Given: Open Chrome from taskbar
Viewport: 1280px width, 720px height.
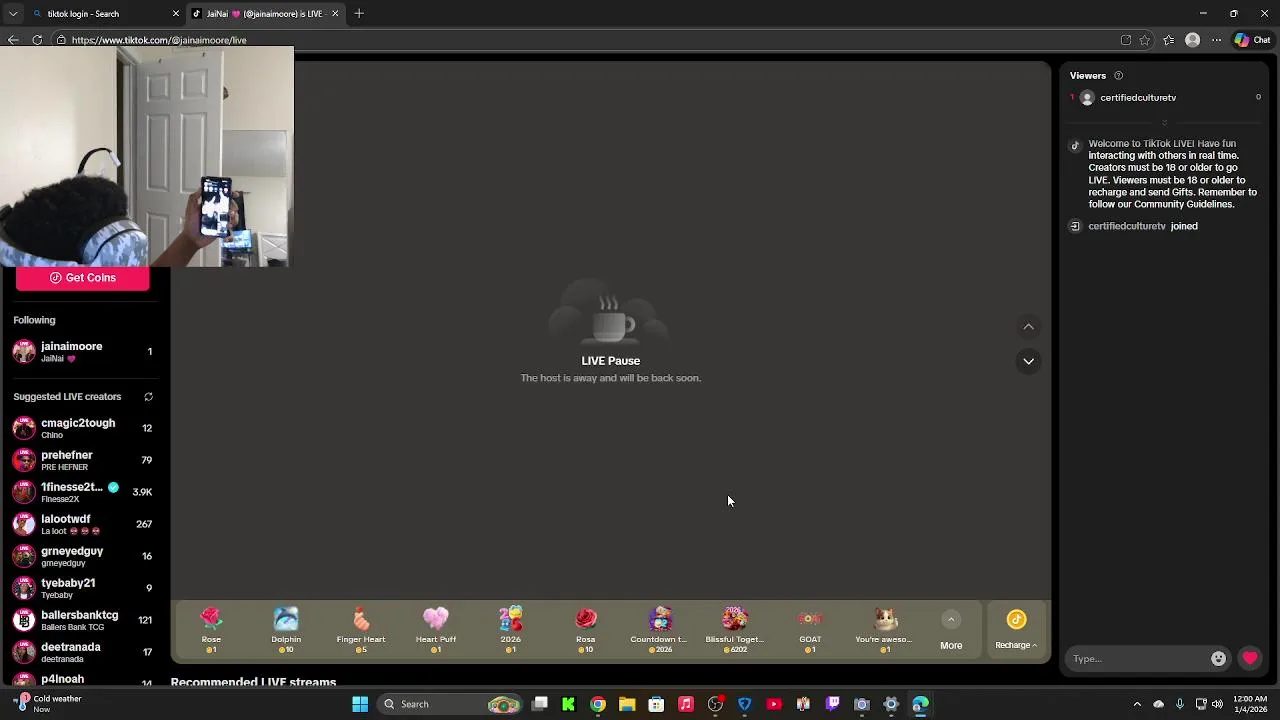Looking at the screenshot, I should (x=598, y=704).
